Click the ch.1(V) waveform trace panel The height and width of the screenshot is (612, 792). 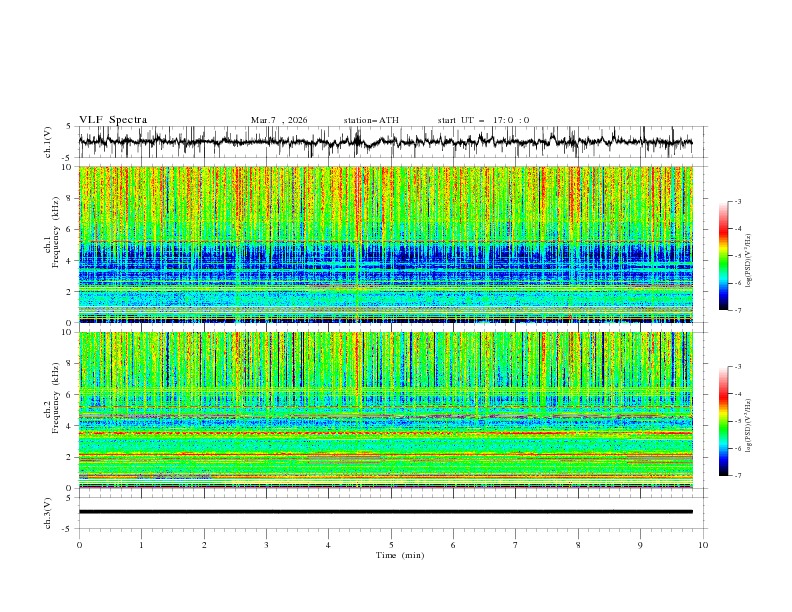[x=393, y=142]
